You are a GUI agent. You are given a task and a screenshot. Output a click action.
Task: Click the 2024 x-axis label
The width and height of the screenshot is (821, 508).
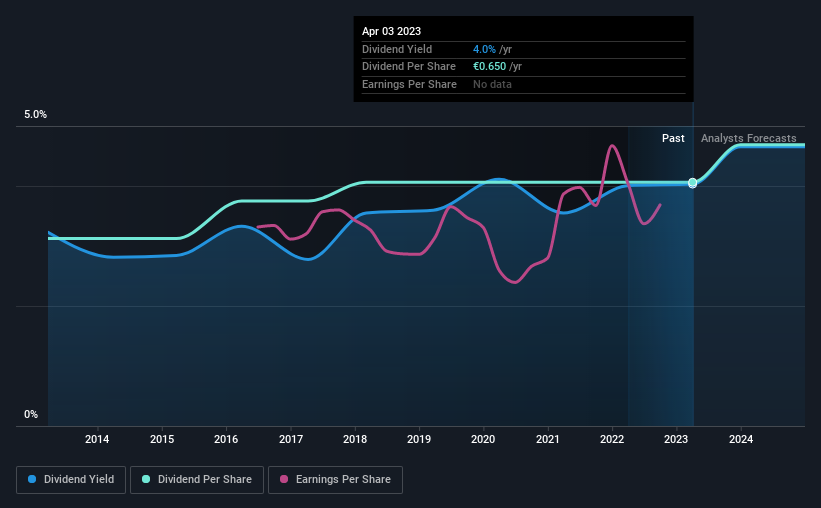pyautogui.click(x=741, y=439)
